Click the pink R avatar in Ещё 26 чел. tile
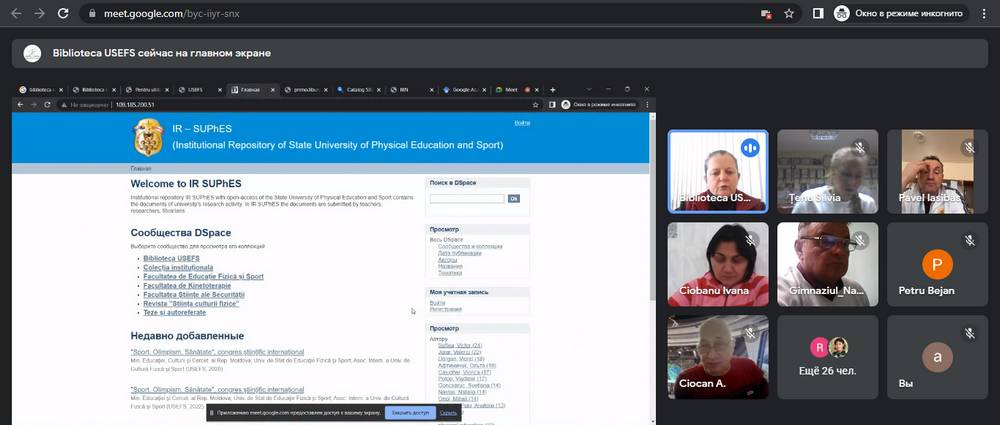Viewport: 1000px width, 425px height. click(819, 347)
